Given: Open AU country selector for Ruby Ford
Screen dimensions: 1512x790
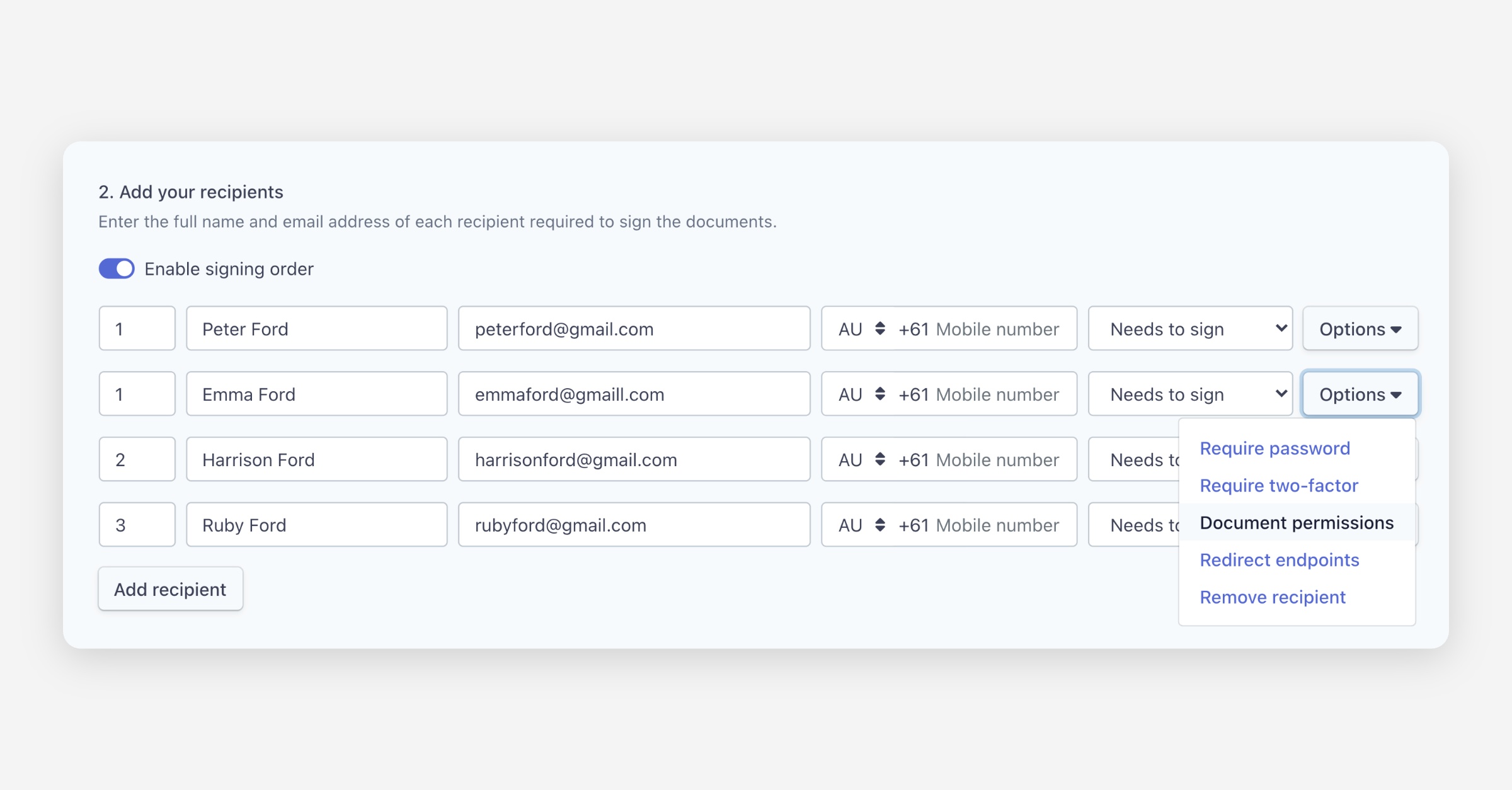Looking at the screenshot, I should [x=861, y=525].
